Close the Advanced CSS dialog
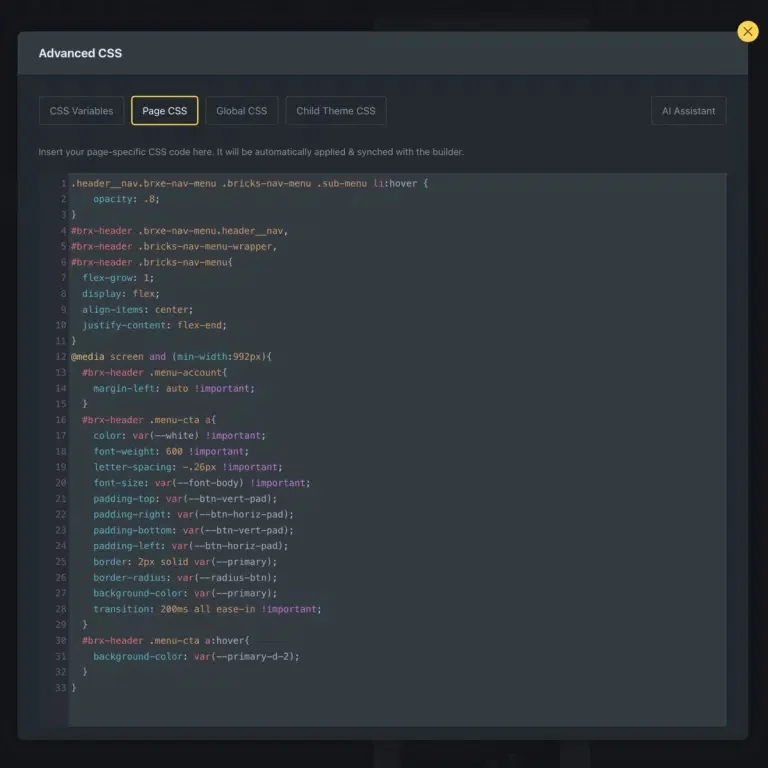 pos(747,32)
